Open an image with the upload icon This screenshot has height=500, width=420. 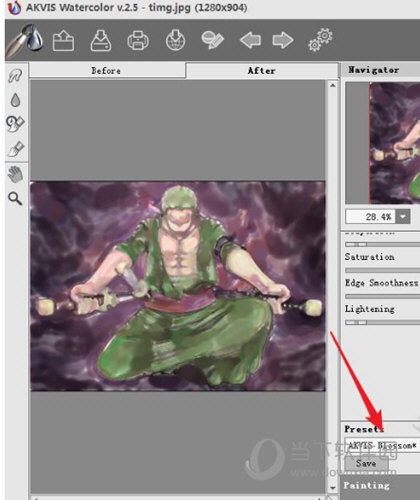[x=63, y=41]
